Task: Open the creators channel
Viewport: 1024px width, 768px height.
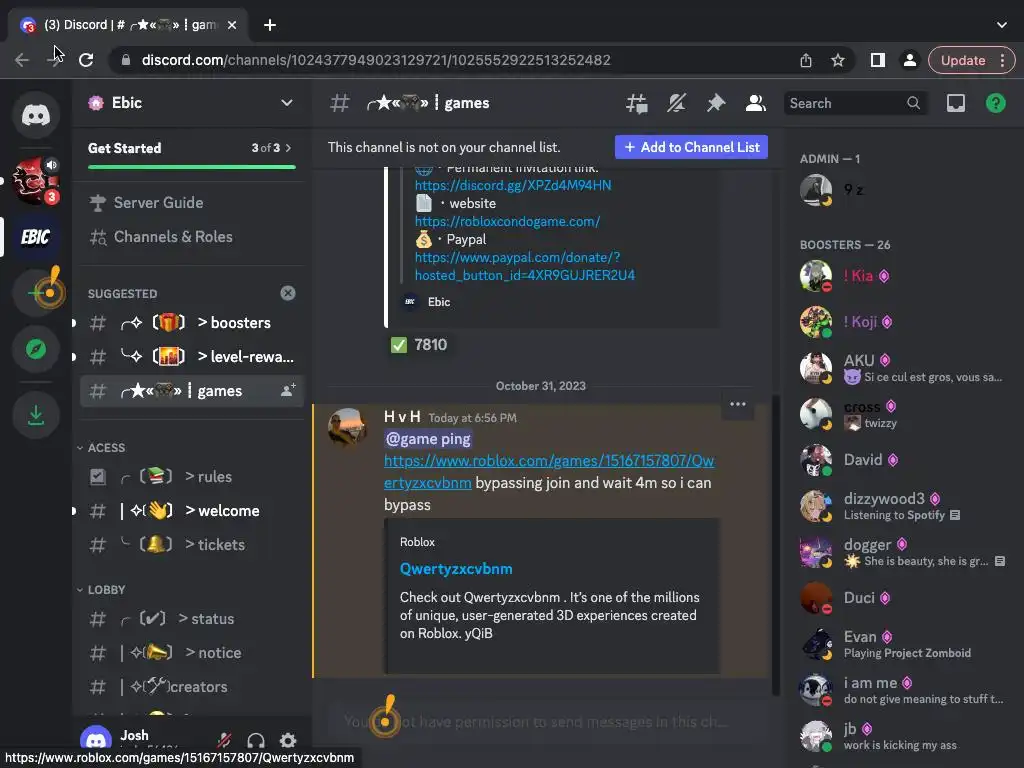Action: (191, 686)
